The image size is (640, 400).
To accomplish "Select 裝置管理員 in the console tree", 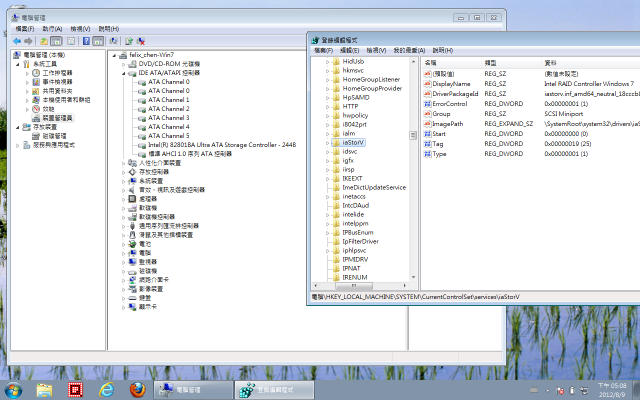I will point(57,118).
